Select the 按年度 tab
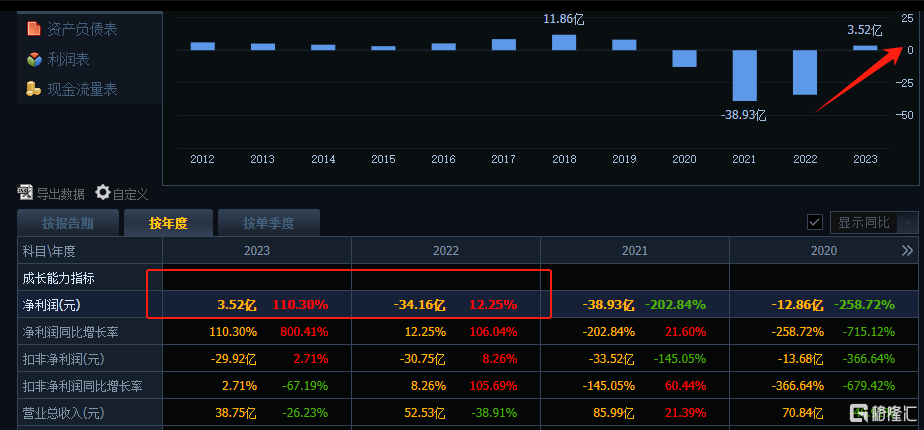The width and height of the screenshot is (924, 430). (167, 223)
